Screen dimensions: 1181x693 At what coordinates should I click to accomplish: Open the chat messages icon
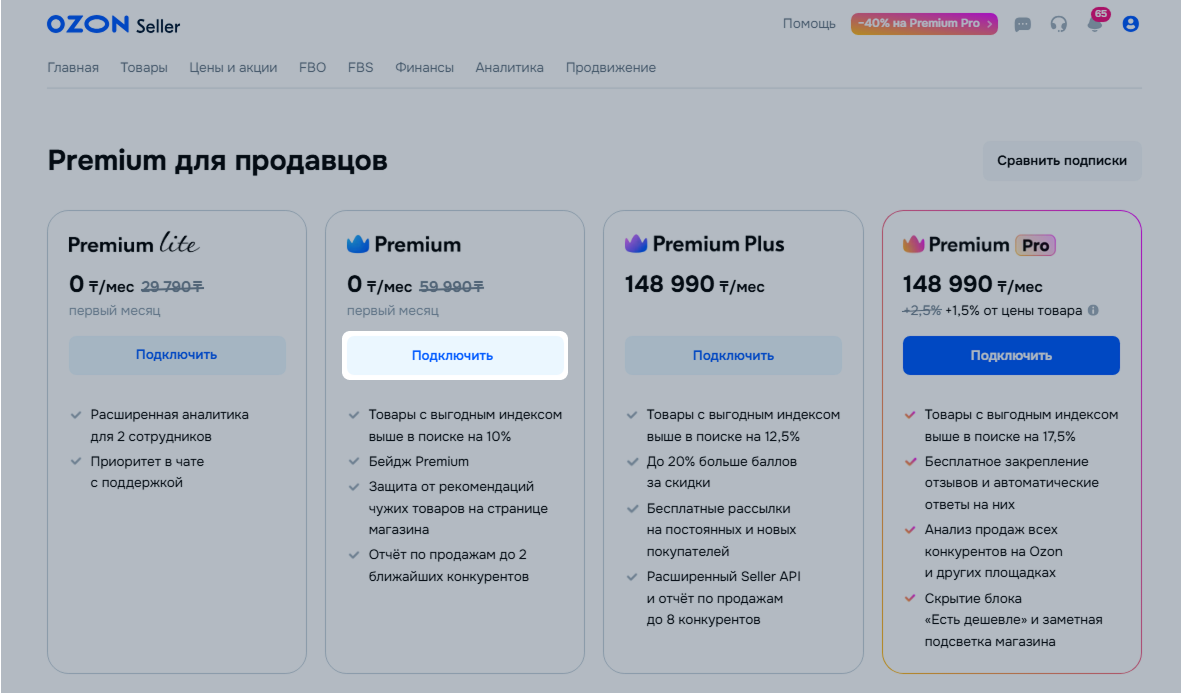1022,24
